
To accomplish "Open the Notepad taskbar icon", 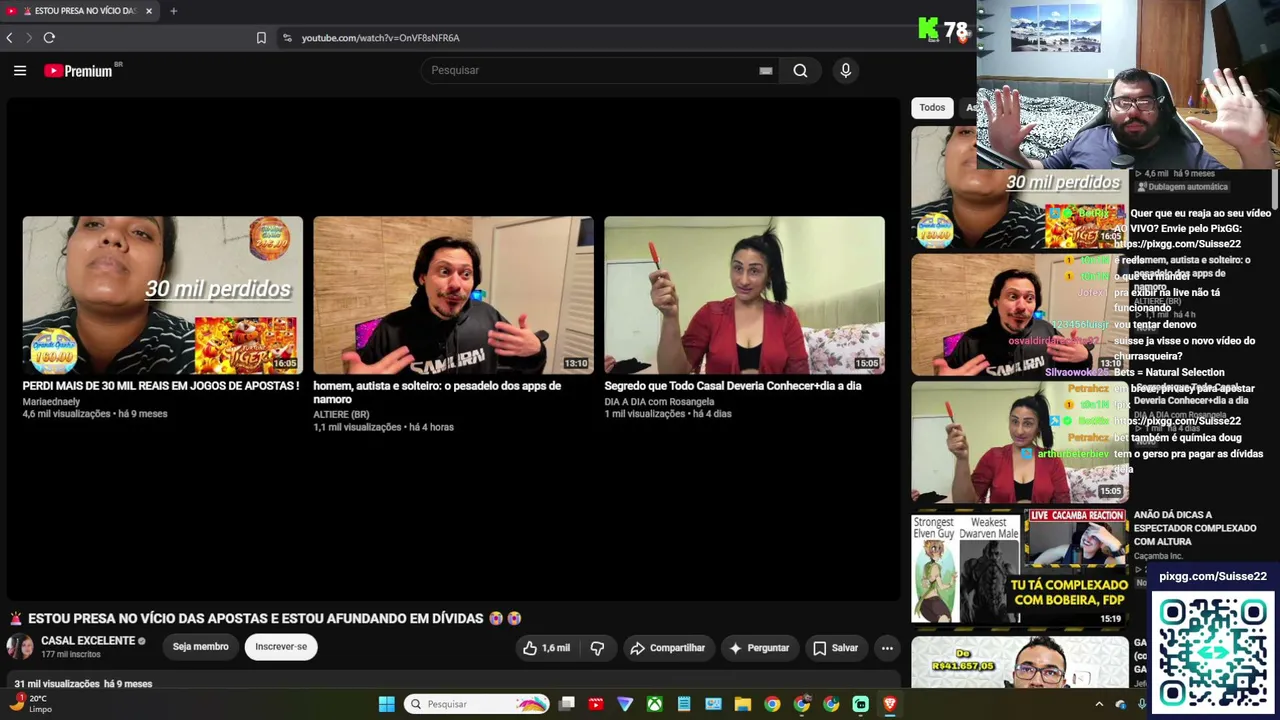I will 684,704.
